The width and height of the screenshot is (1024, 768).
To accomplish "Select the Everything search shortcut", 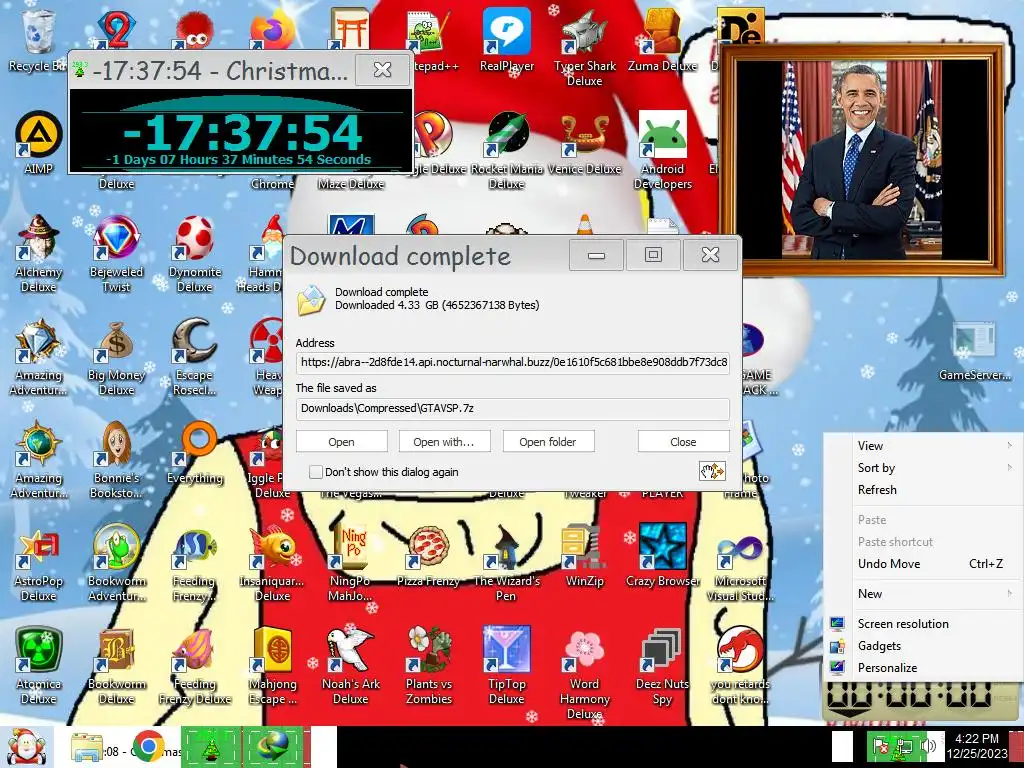I will pyautogui.click(x=195, y=452).
